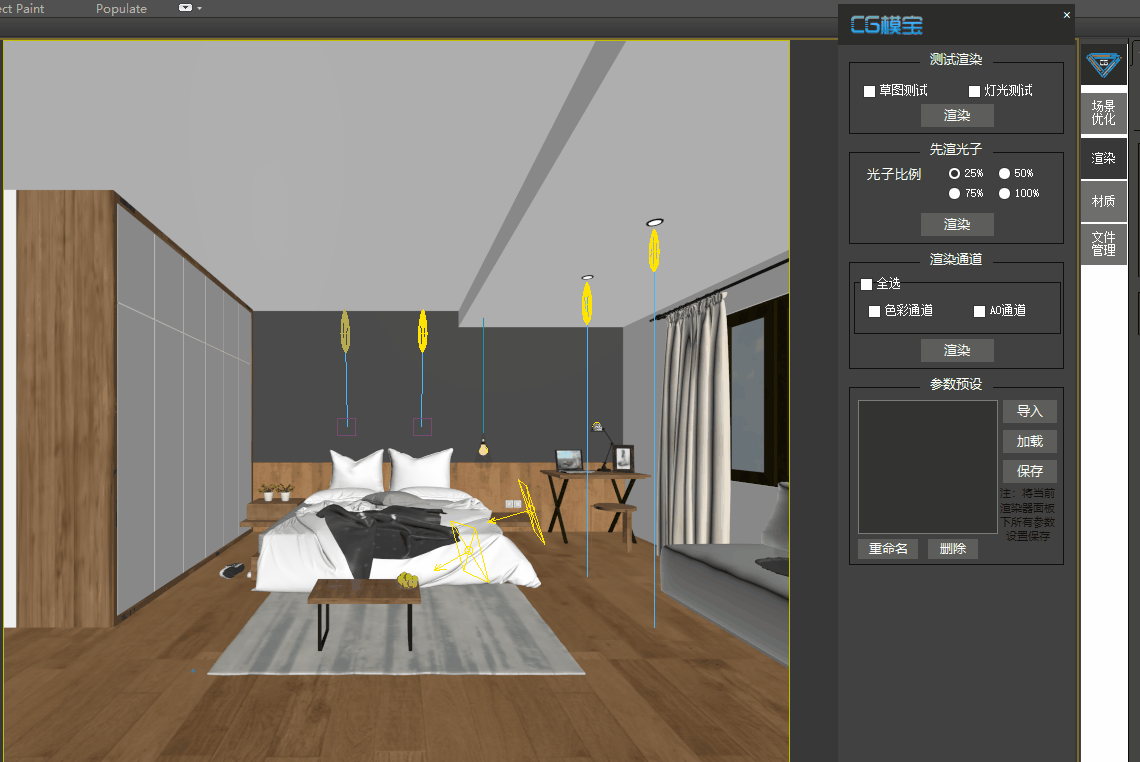Select the 100% photon ratio radio button
This screenshot has width=1140, height=762.
[1003, 193]
